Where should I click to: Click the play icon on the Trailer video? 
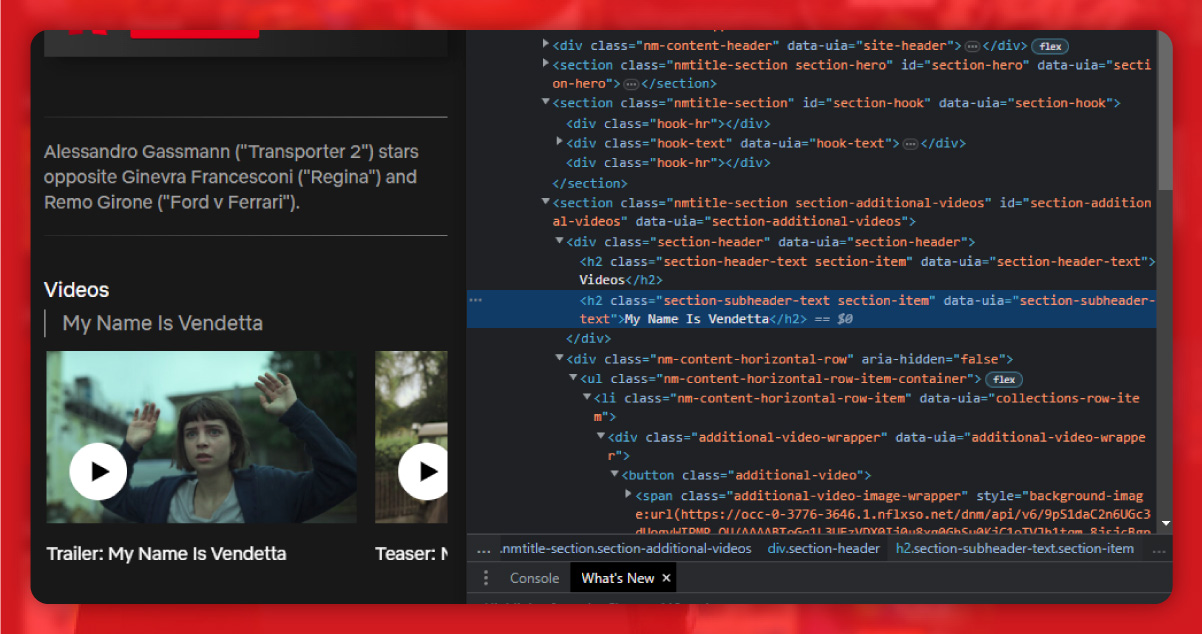(98, 470)
